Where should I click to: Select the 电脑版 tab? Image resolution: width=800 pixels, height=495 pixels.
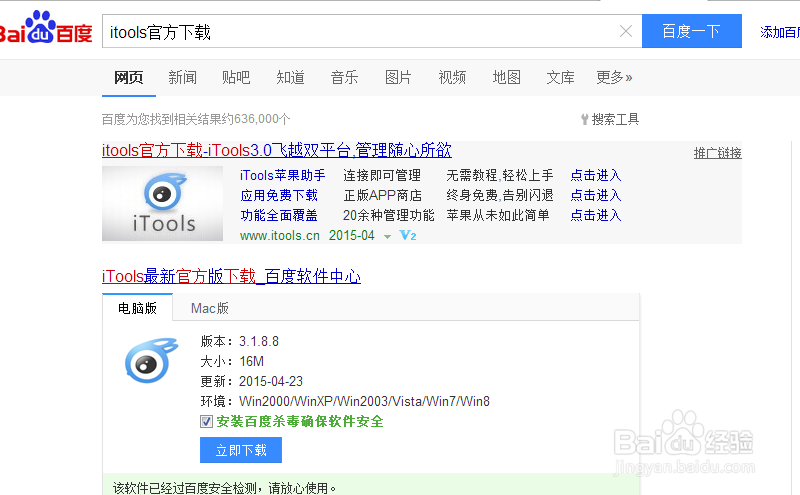(x=137, y=308)
